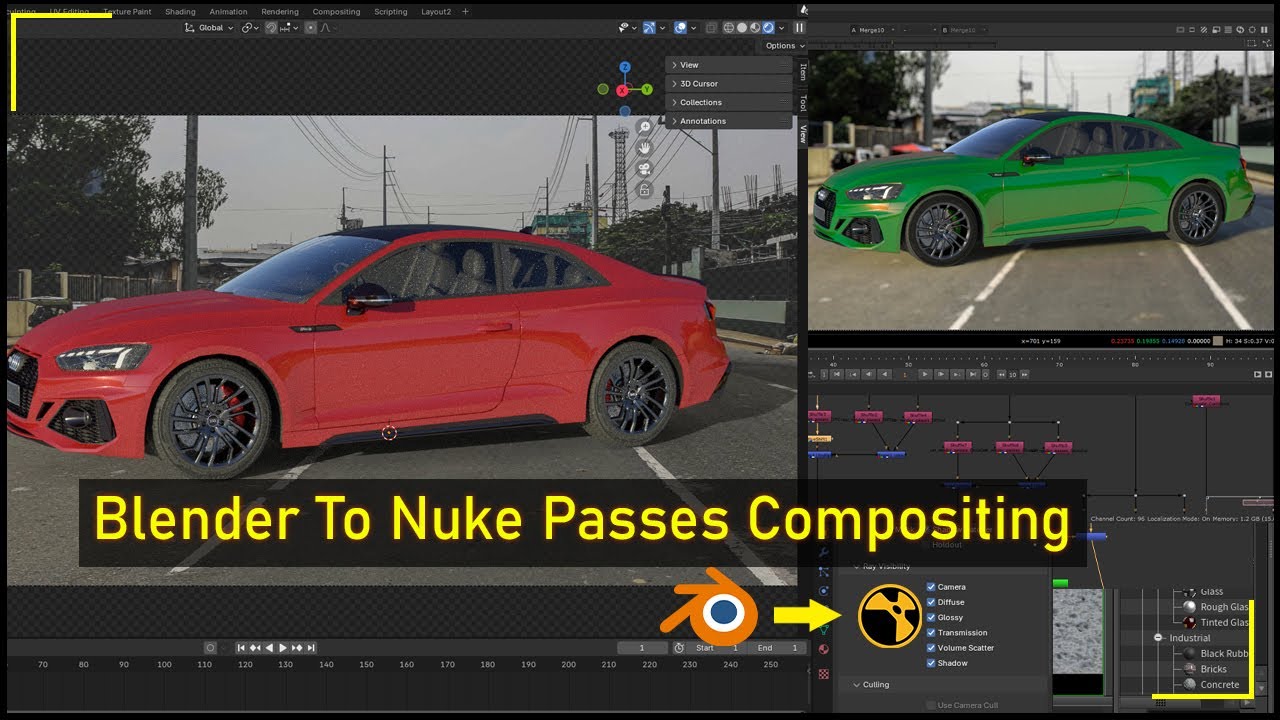
Task: Uncheck the Glossy ray visibility checkbox
Action: [931, 618]
